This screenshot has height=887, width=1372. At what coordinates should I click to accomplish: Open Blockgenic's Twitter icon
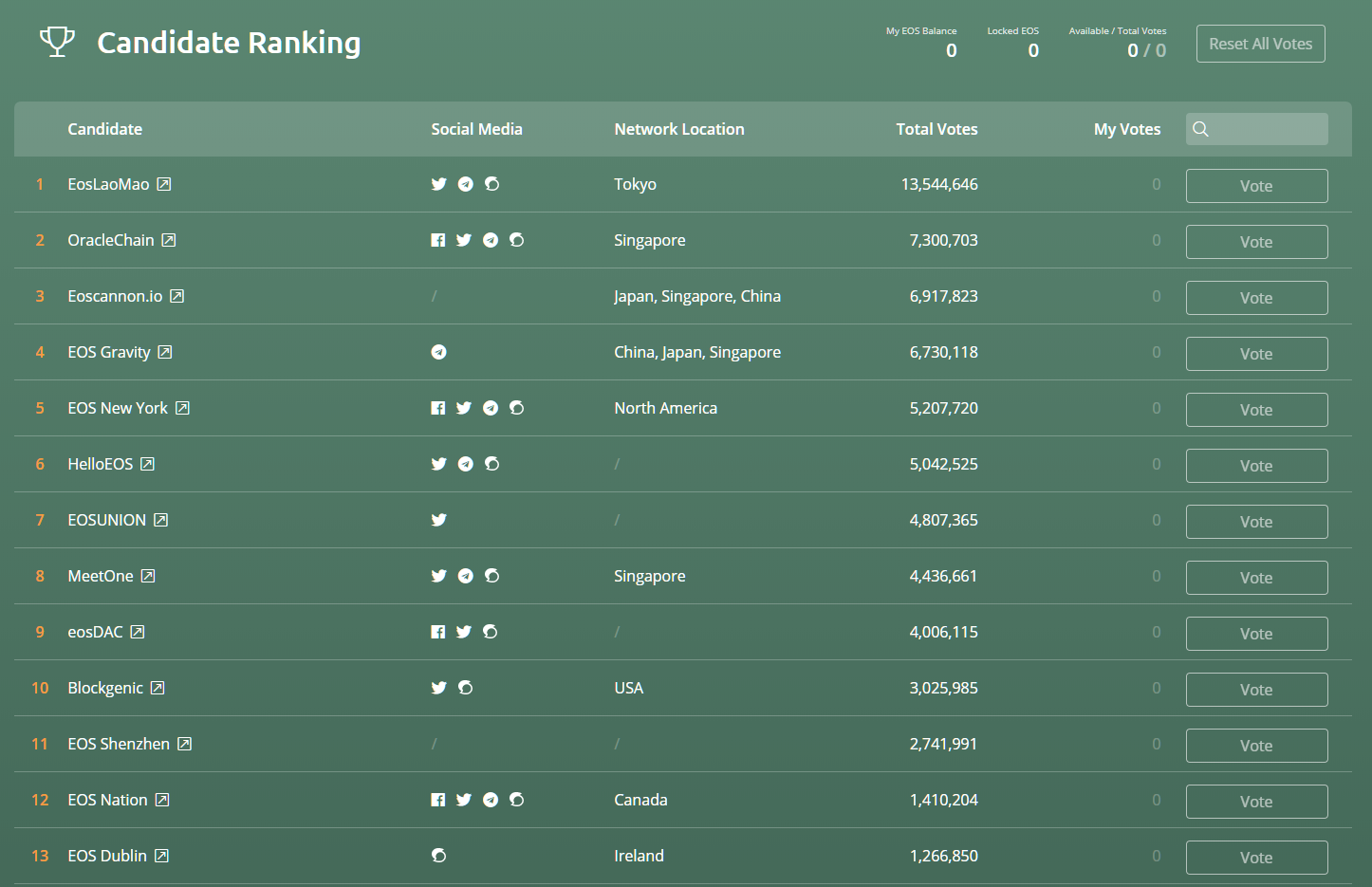pyautogui.click(x=438, y=688)
